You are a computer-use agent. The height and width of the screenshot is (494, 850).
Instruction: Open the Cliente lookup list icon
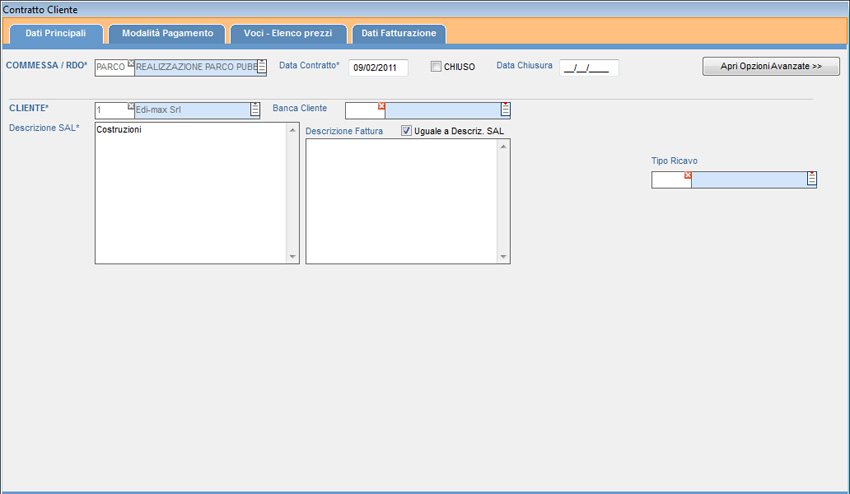(x=255, y=110)
